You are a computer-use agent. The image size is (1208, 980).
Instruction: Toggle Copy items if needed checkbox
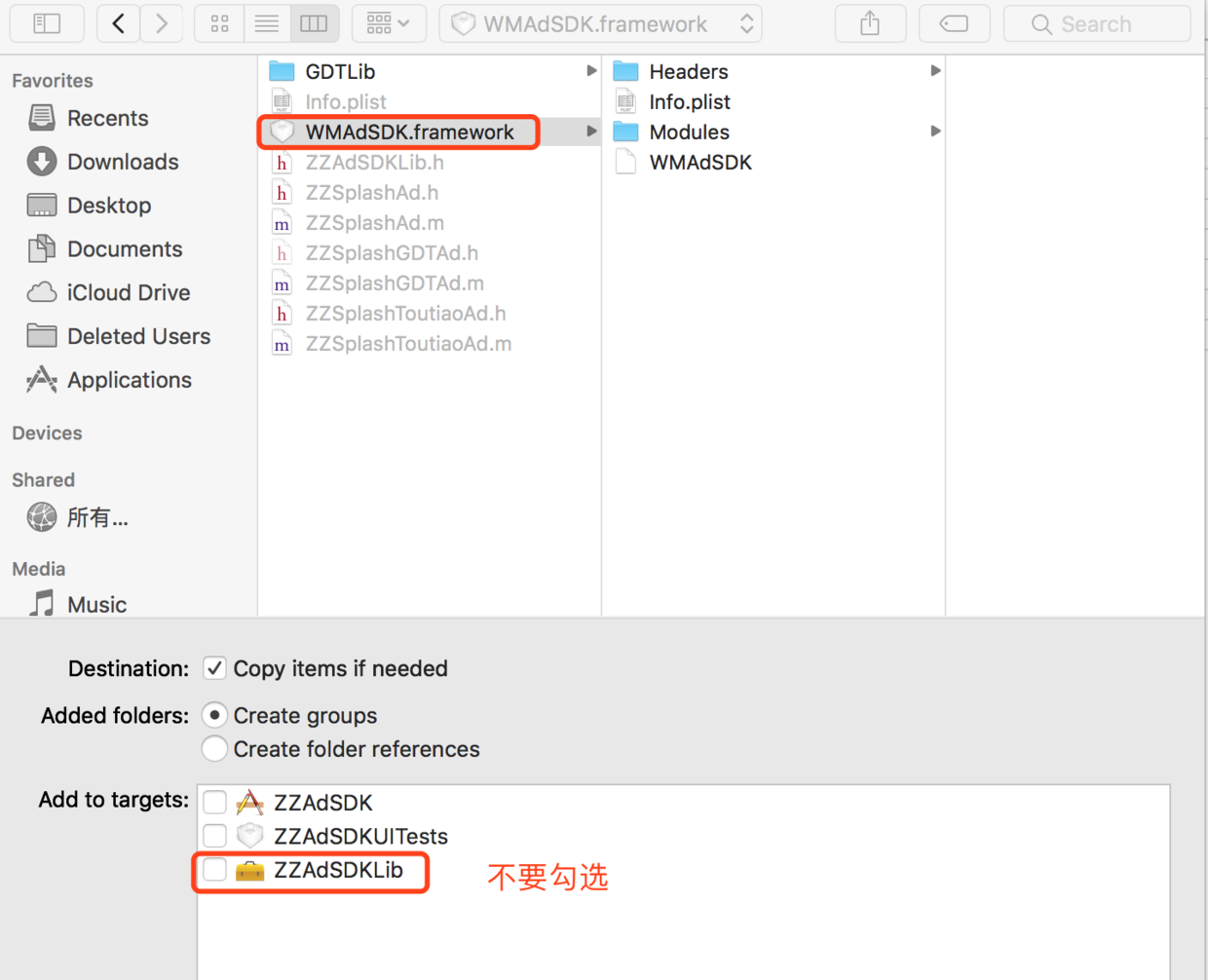[214, 668]
